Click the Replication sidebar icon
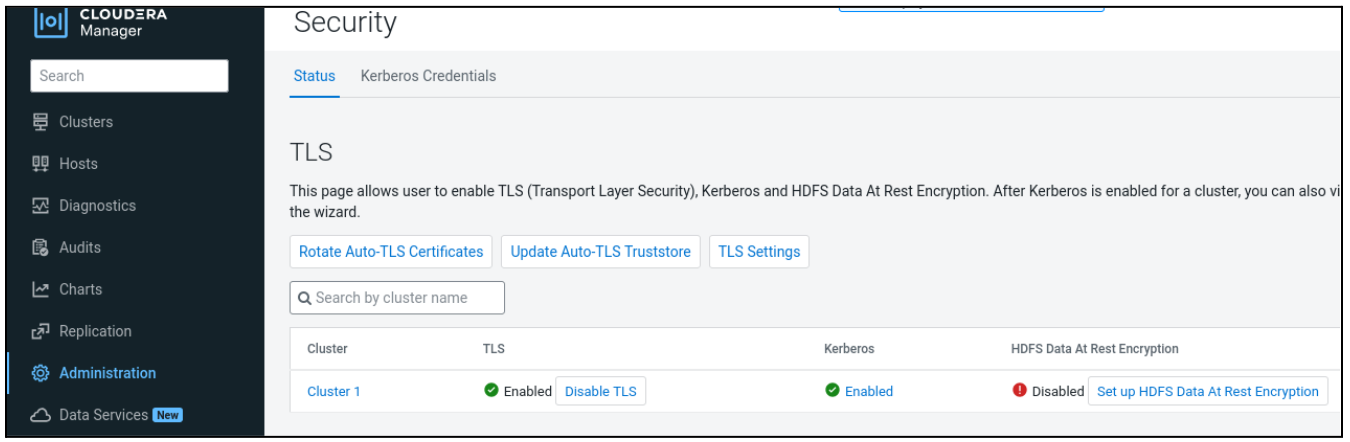 pos(41,332)
